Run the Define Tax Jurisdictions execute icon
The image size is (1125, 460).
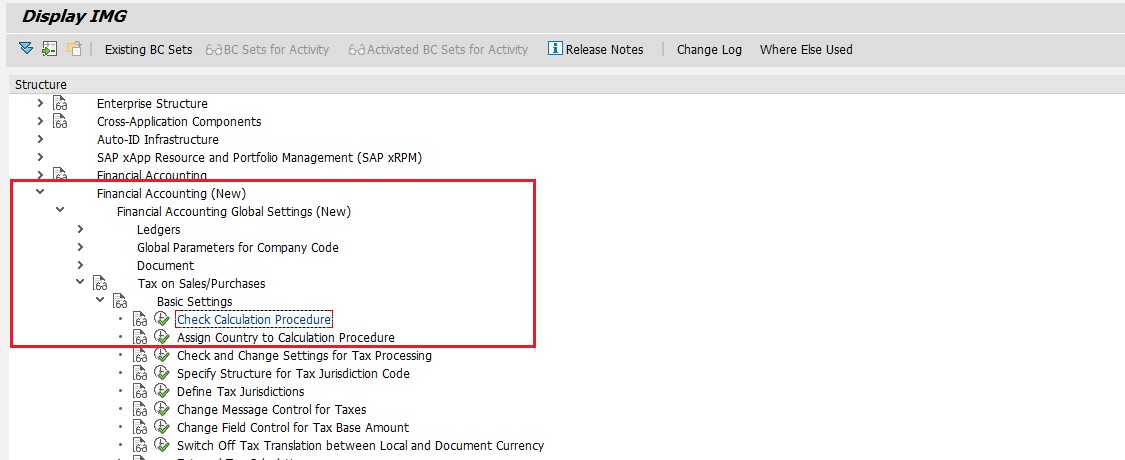(162, 392)
